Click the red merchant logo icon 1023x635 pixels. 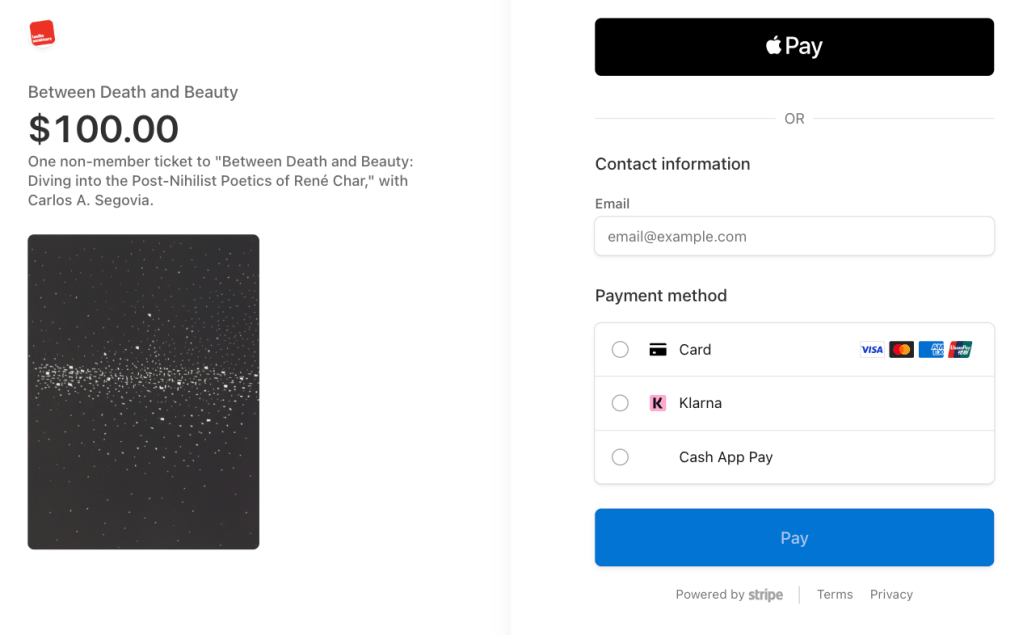tap(42, 33)
